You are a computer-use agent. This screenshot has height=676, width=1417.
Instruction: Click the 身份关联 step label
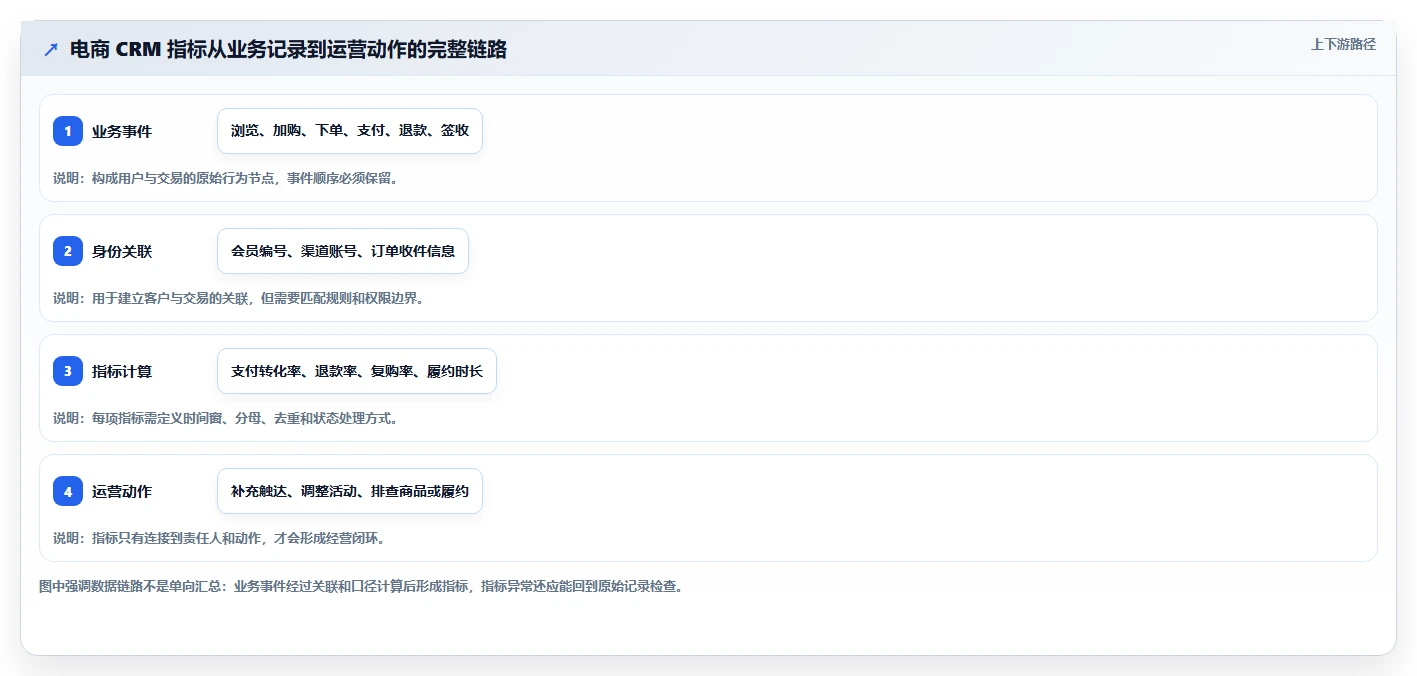point(122,251)
